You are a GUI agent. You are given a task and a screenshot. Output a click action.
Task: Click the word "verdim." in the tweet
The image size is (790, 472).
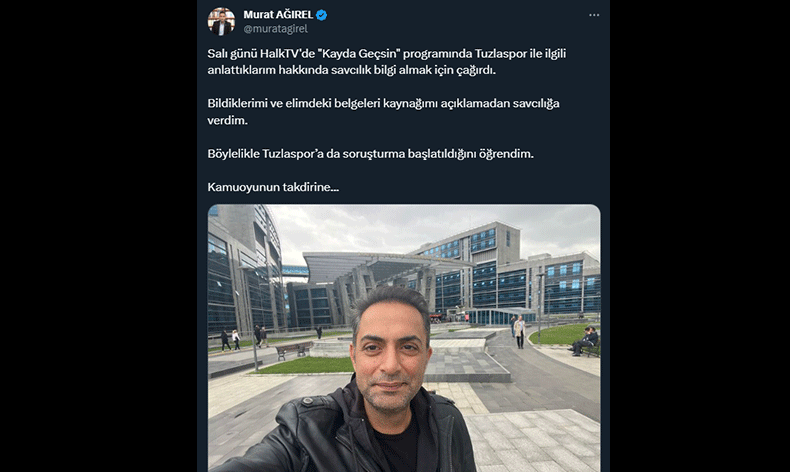tap(227, 120)
